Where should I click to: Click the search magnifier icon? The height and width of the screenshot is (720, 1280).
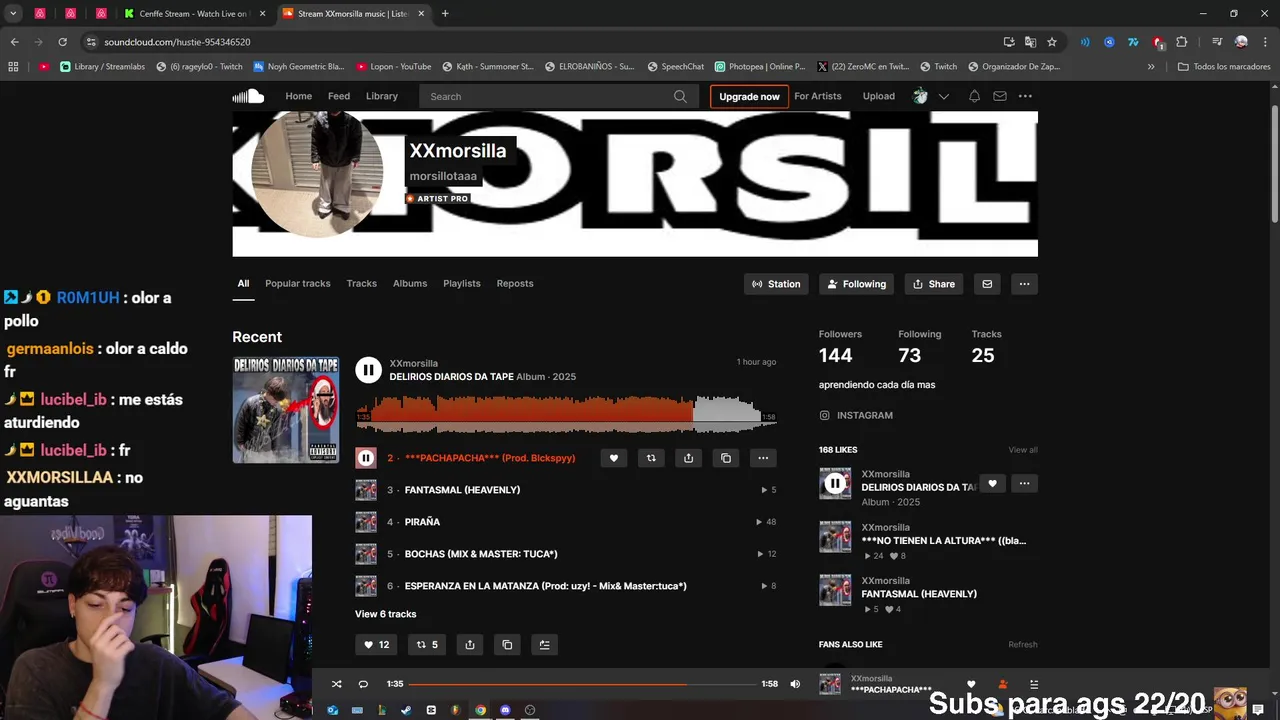coord(680,97)
